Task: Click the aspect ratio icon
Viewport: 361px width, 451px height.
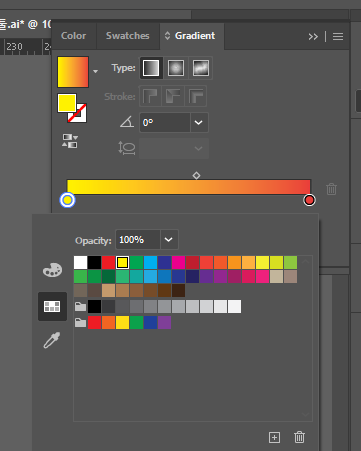Action: 127,148
